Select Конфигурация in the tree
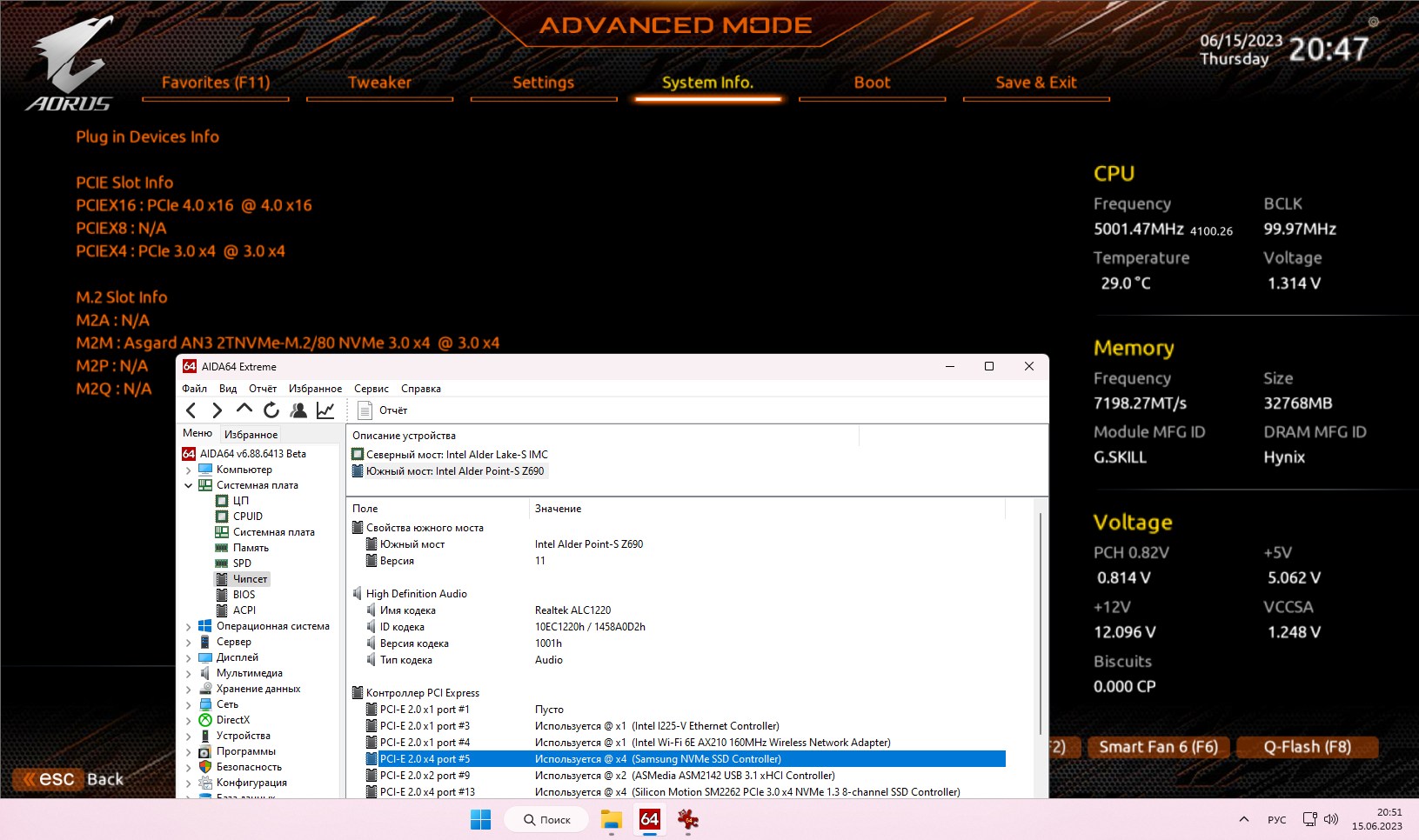1419x840 pixels. point(251,783)
